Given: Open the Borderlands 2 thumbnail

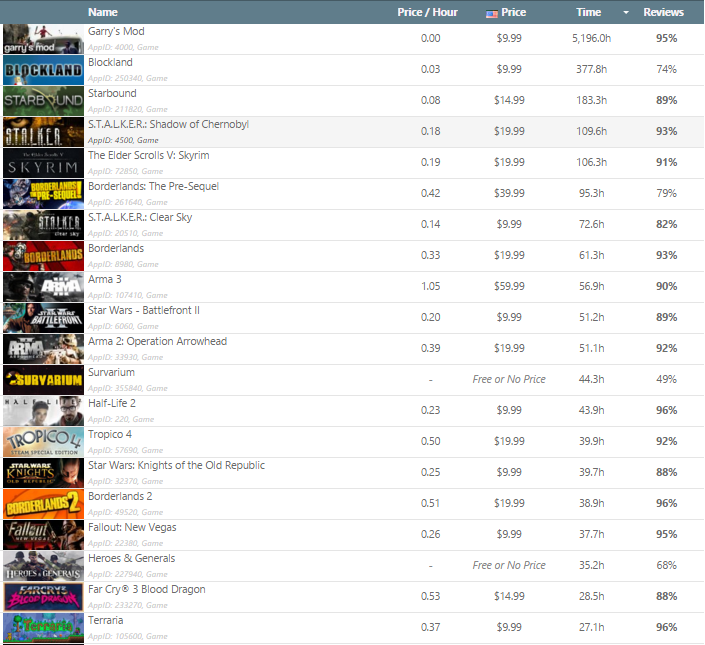Looking at the screenshot, I should [x=43, y=504].
